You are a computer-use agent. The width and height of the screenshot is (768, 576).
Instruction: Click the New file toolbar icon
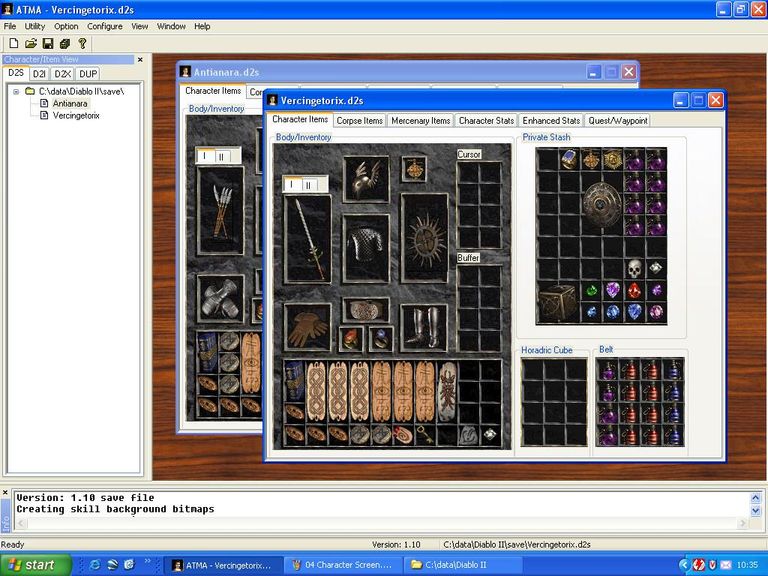[14, 44]
